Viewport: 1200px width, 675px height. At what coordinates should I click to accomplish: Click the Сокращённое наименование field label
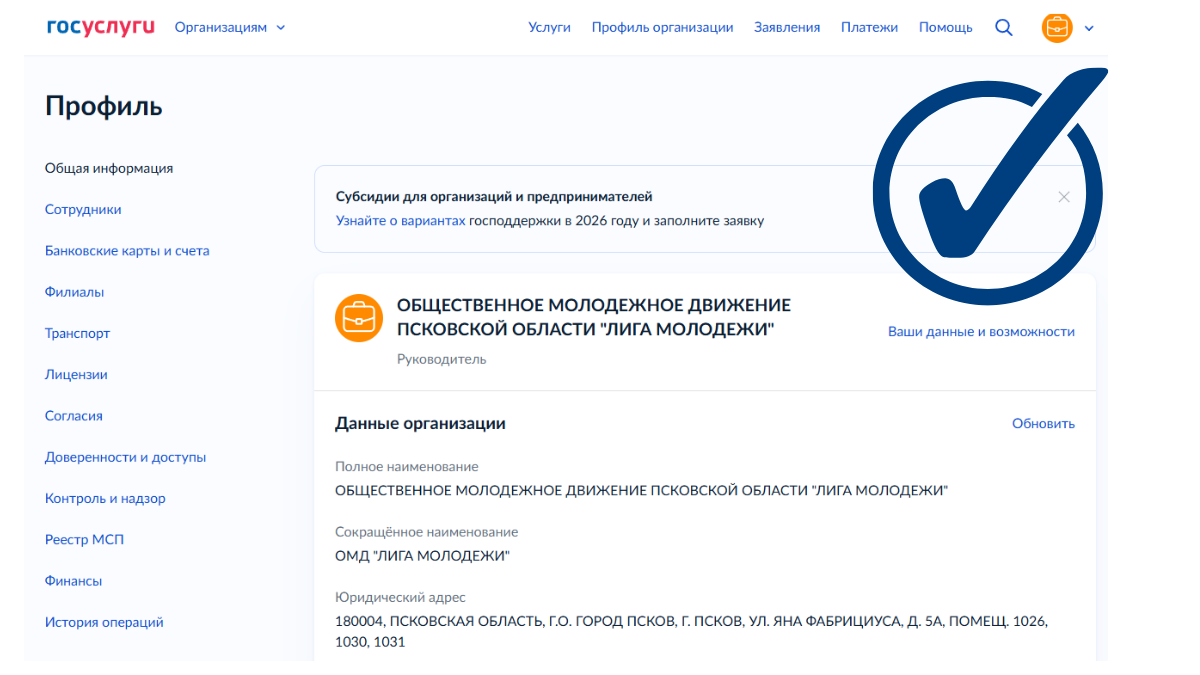426,531
